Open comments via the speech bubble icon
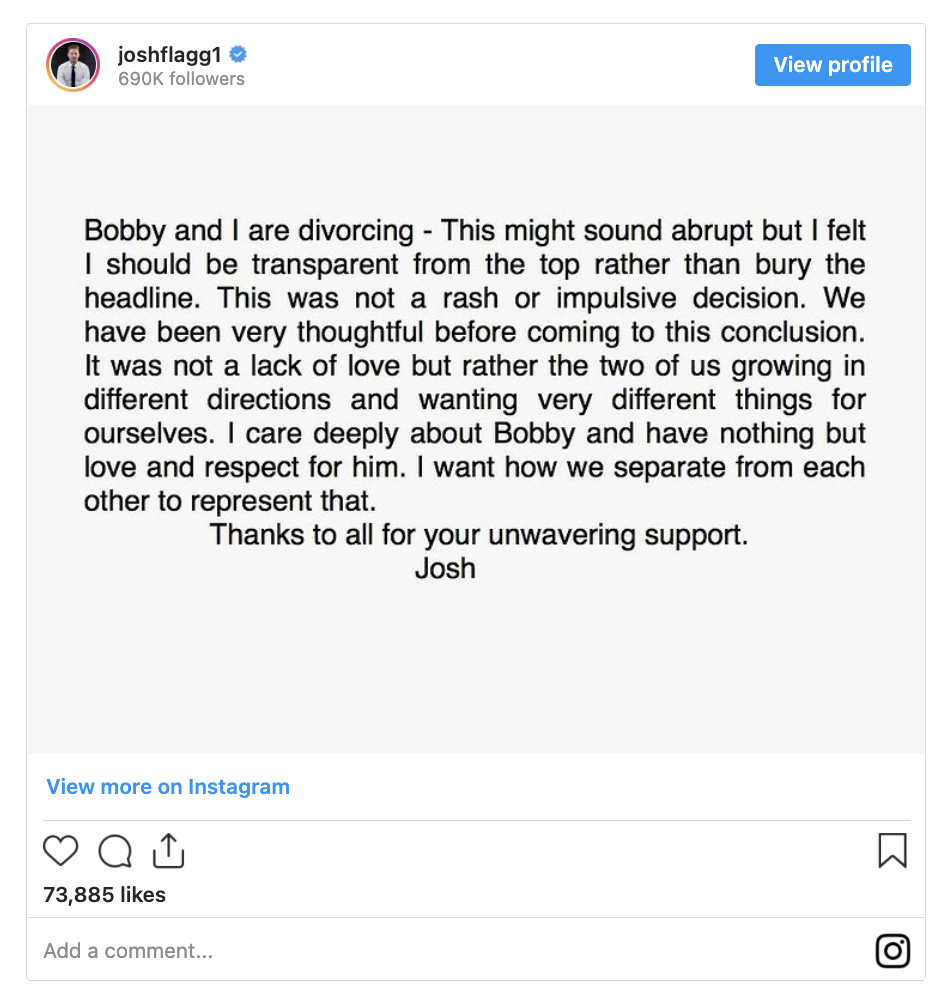The image size is (948, 1004). [115, 851]
